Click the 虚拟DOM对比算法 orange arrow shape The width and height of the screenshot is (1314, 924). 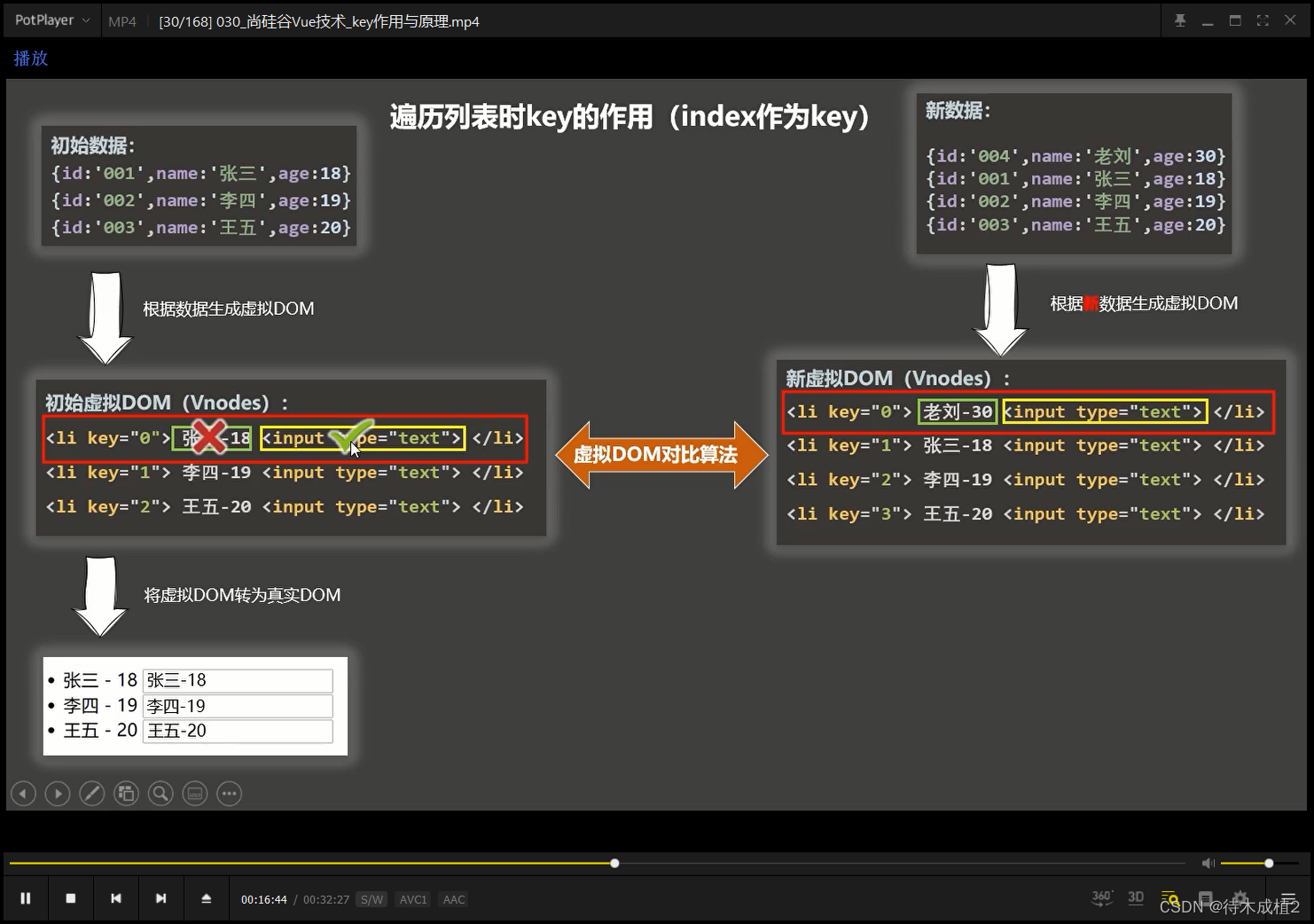coord(661,455)
